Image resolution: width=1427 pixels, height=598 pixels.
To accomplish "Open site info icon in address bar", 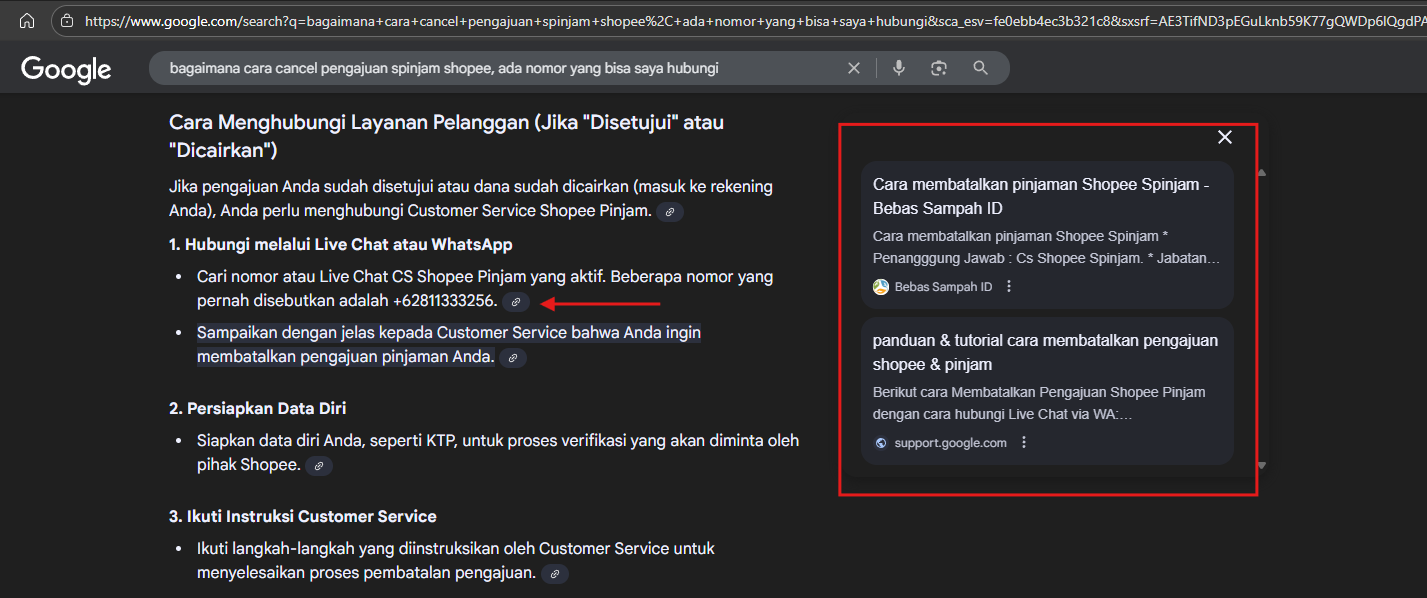I will pos(67,20).
